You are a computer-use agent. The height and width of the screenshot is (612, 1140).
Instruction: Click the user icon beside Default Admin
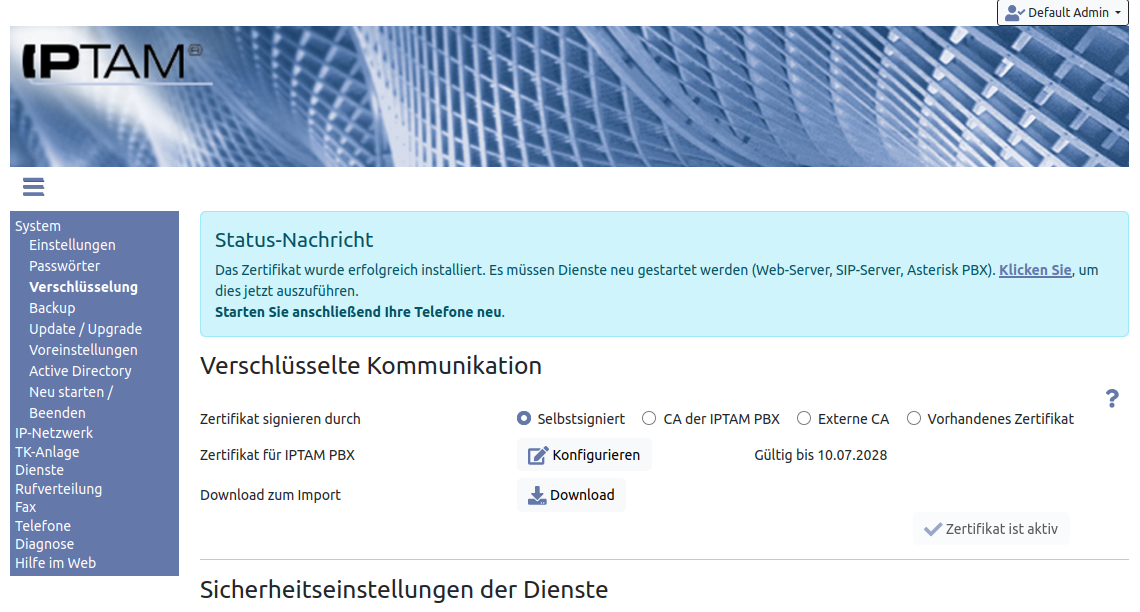coord(1014,13)
